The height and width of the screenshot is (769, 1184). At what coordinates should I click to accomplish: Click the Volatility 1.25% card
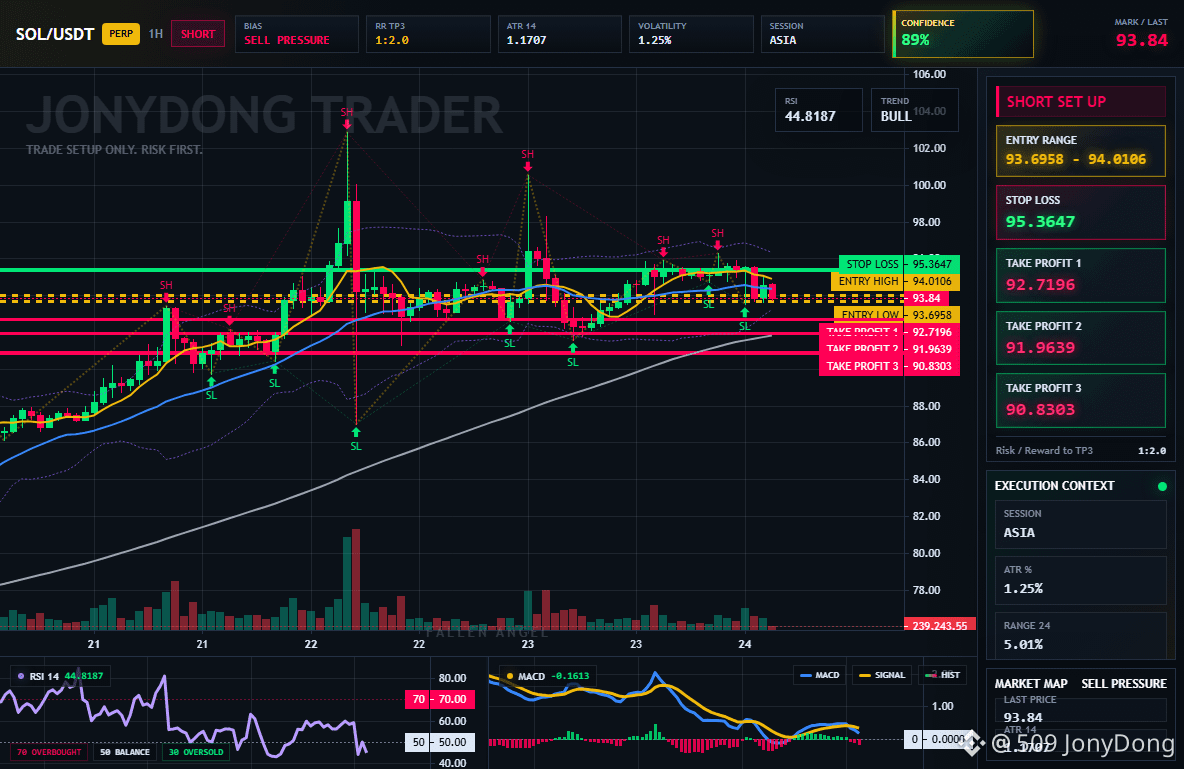[691, 34]
